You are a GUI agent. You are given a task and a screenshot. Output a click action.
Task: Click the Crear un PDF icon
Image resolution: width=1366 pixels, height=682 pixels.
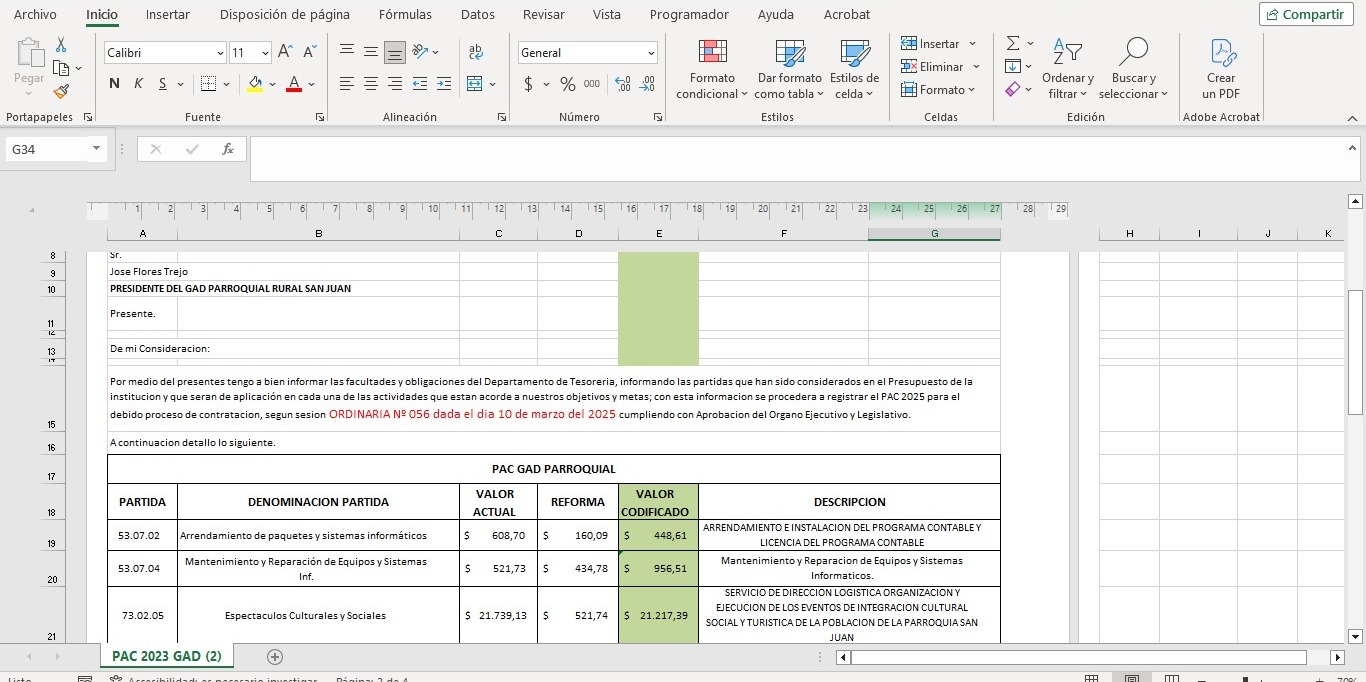pyautogui.click(x=1221, y=68)
